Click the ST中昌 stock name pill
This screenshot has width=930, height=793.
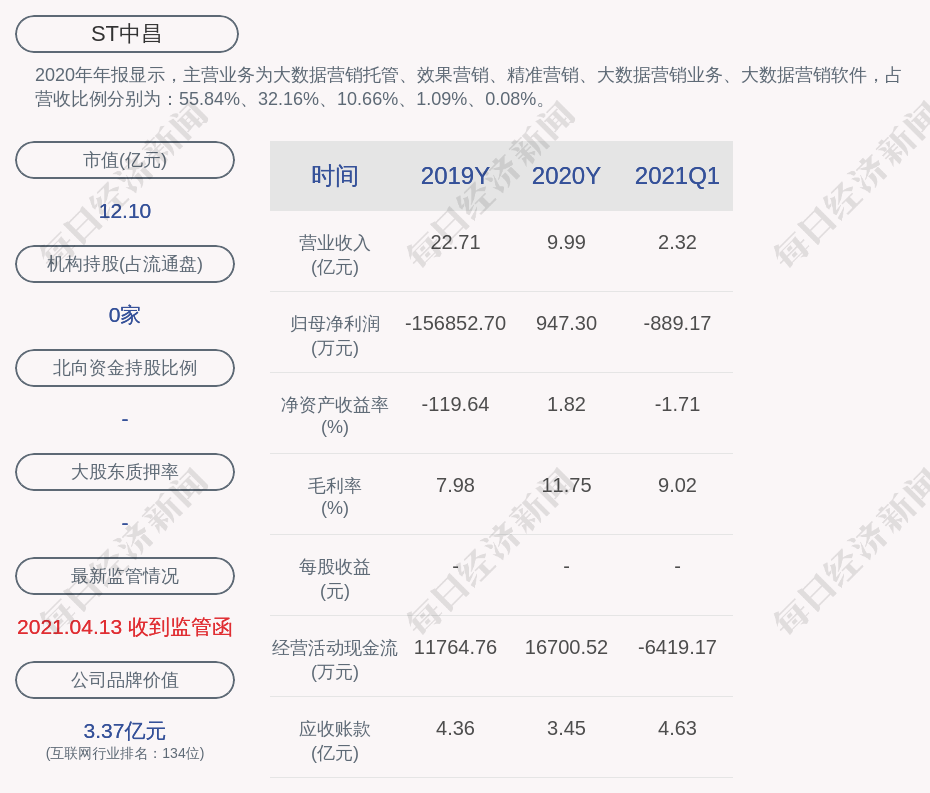pos(127,34)
